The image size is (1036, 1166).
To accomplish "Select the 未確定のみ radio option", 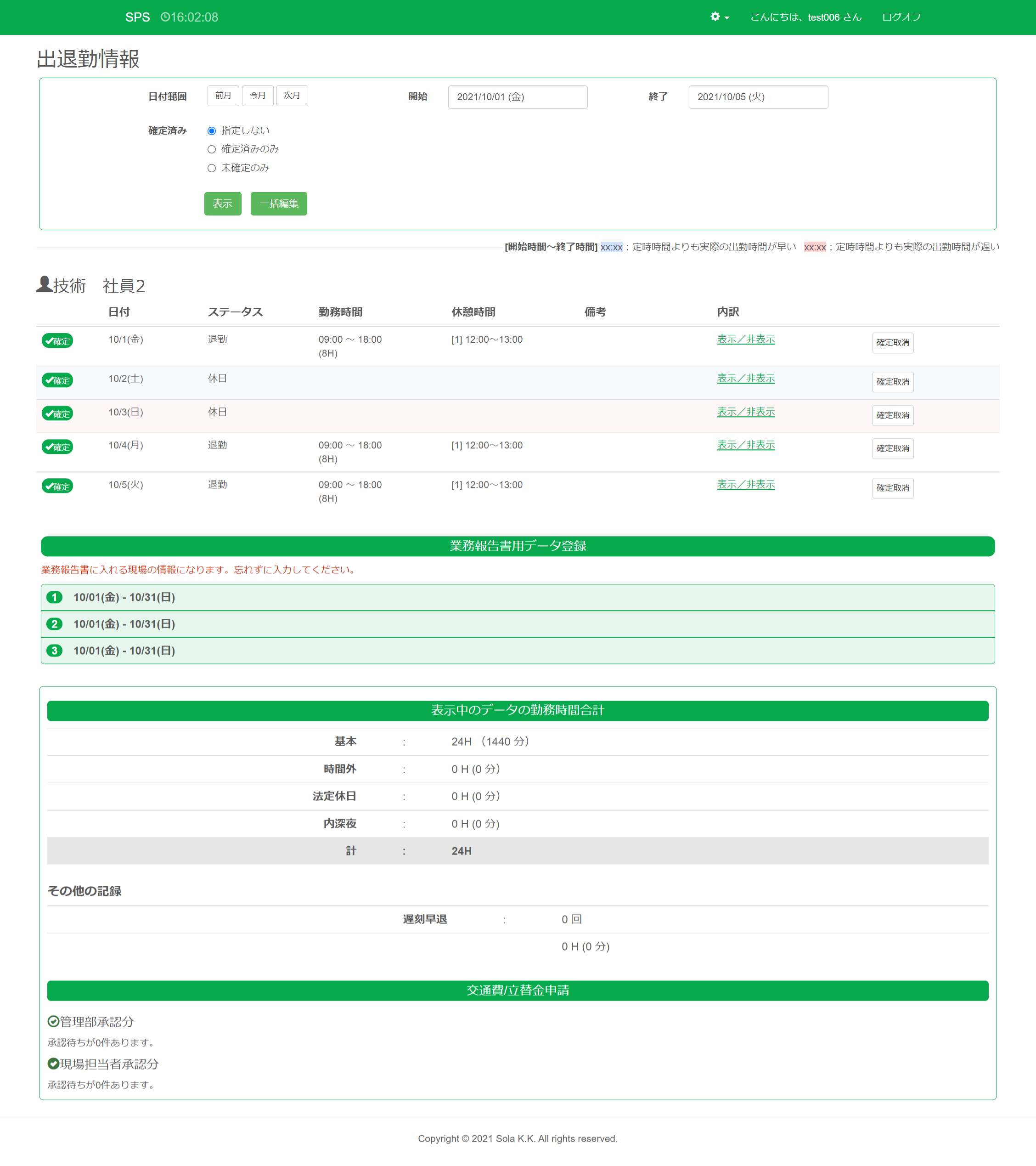I will point(212,168).
